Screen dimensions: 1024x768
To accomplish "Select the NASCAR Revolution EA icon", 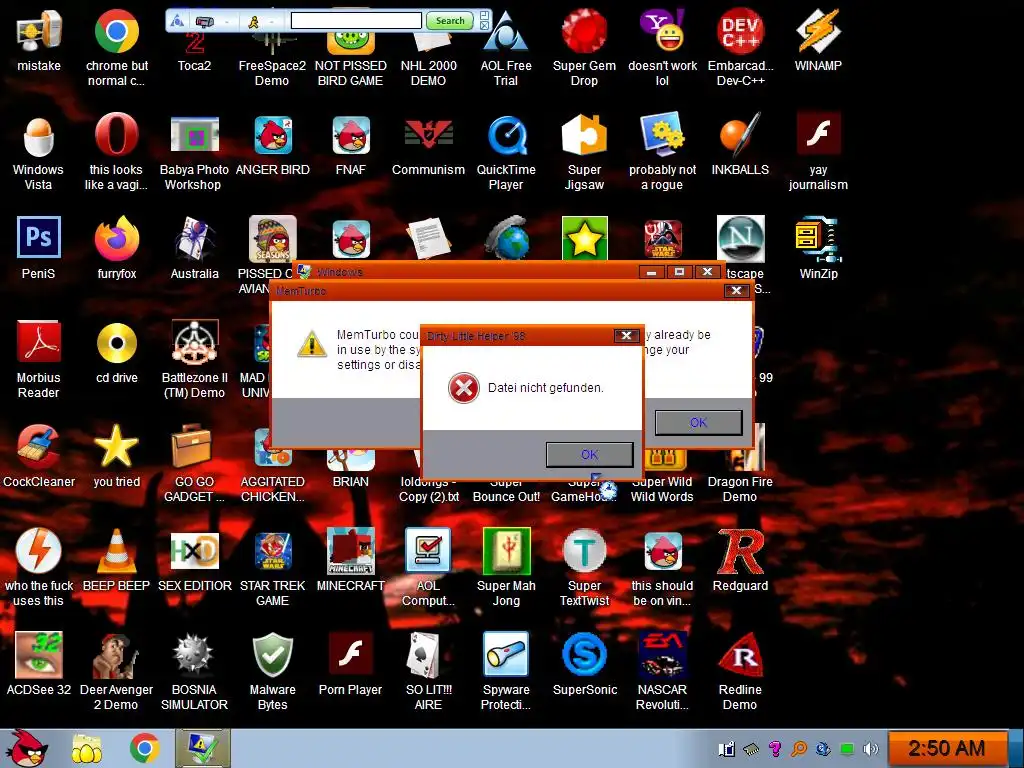I will pyautogui.click(x=662, y=671).
